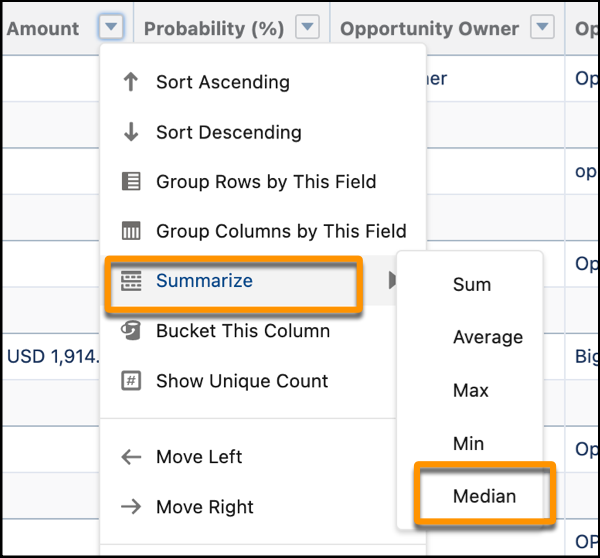Click the Move Left arrow icon
600x558 pixels.
pos(131,458)
